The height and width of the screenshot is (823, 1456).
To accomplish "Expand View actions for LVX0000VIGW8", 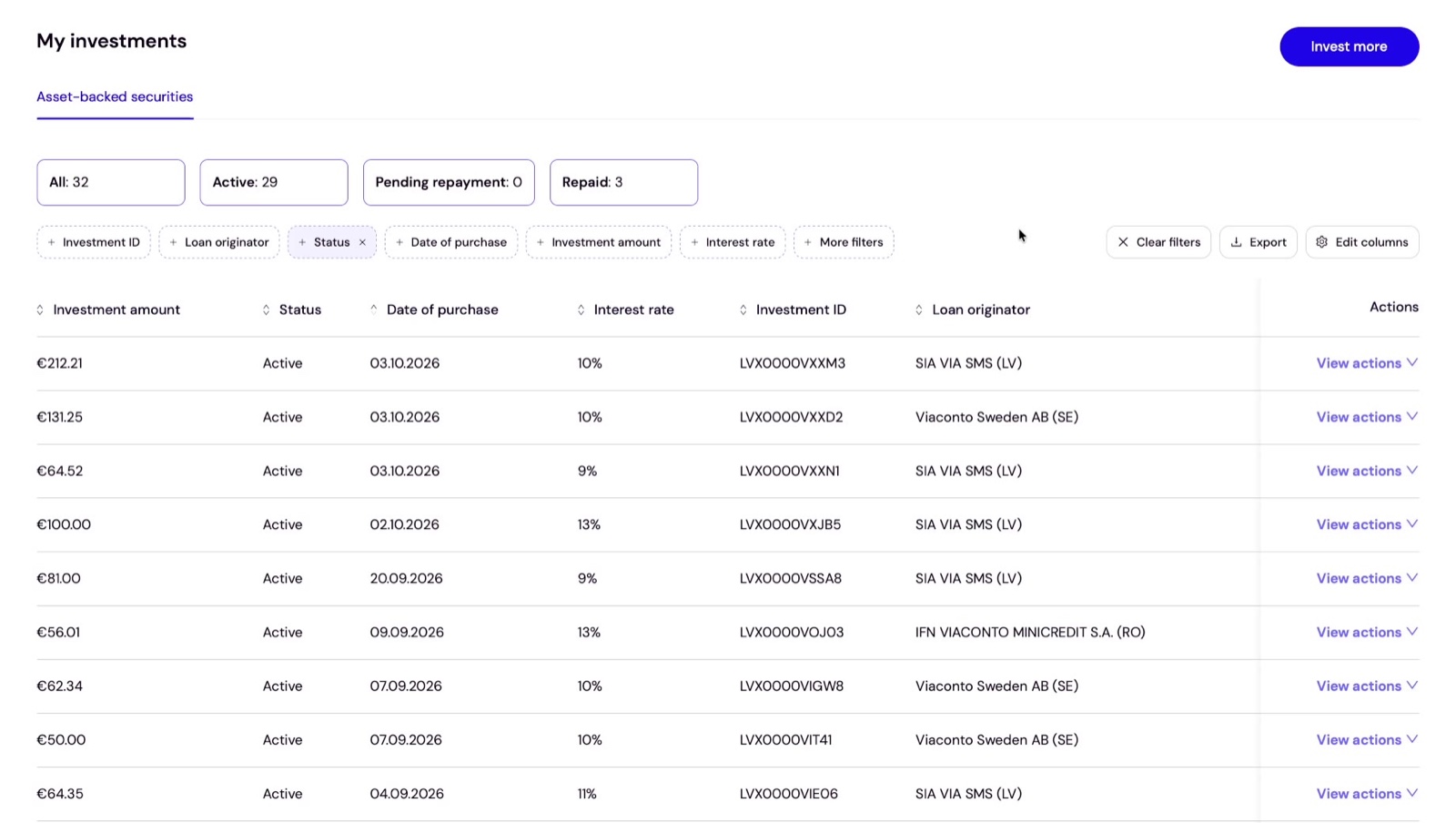I will [x=1367, y=686].
